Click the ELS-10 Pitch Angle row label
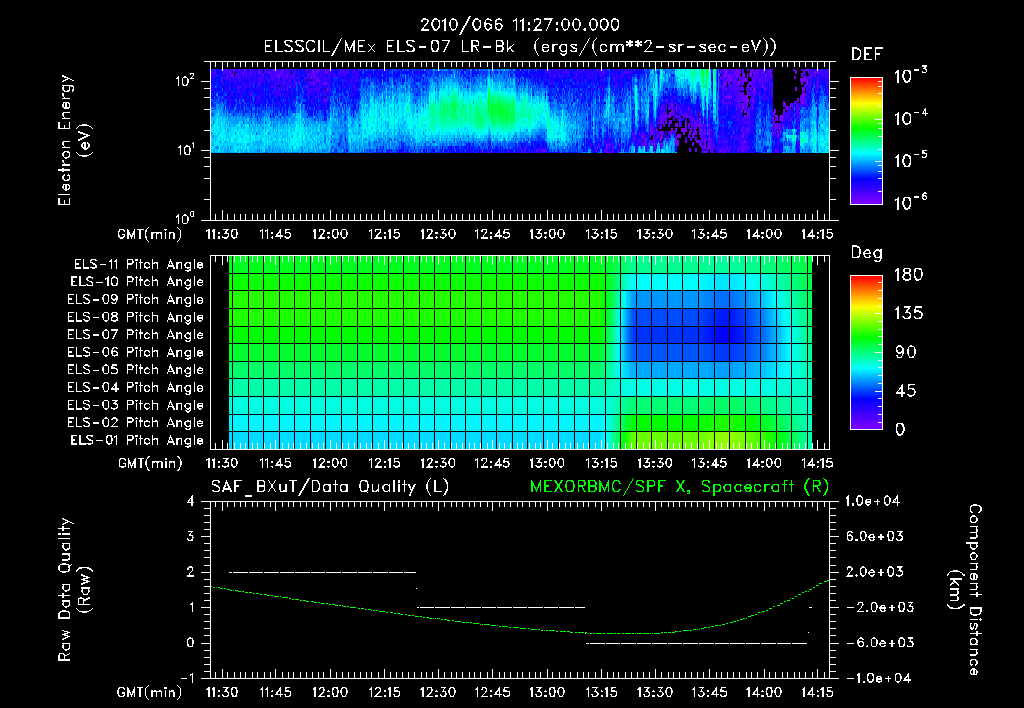1024x708 pixels. pos(137,282)
